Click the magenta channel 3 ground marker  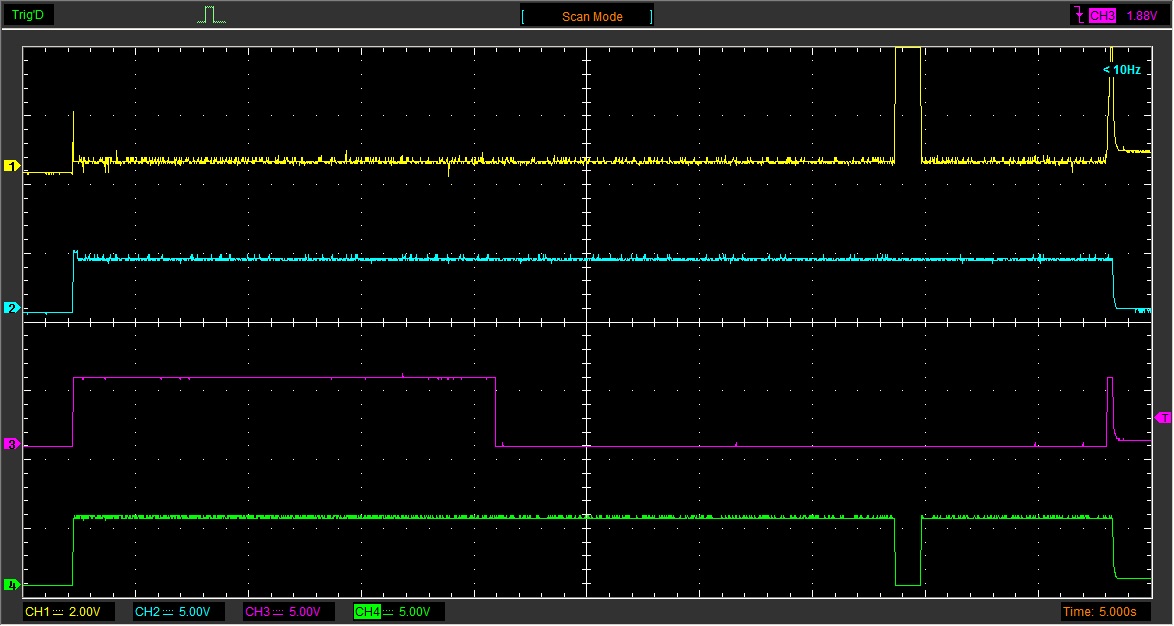(x=12, y=444)
